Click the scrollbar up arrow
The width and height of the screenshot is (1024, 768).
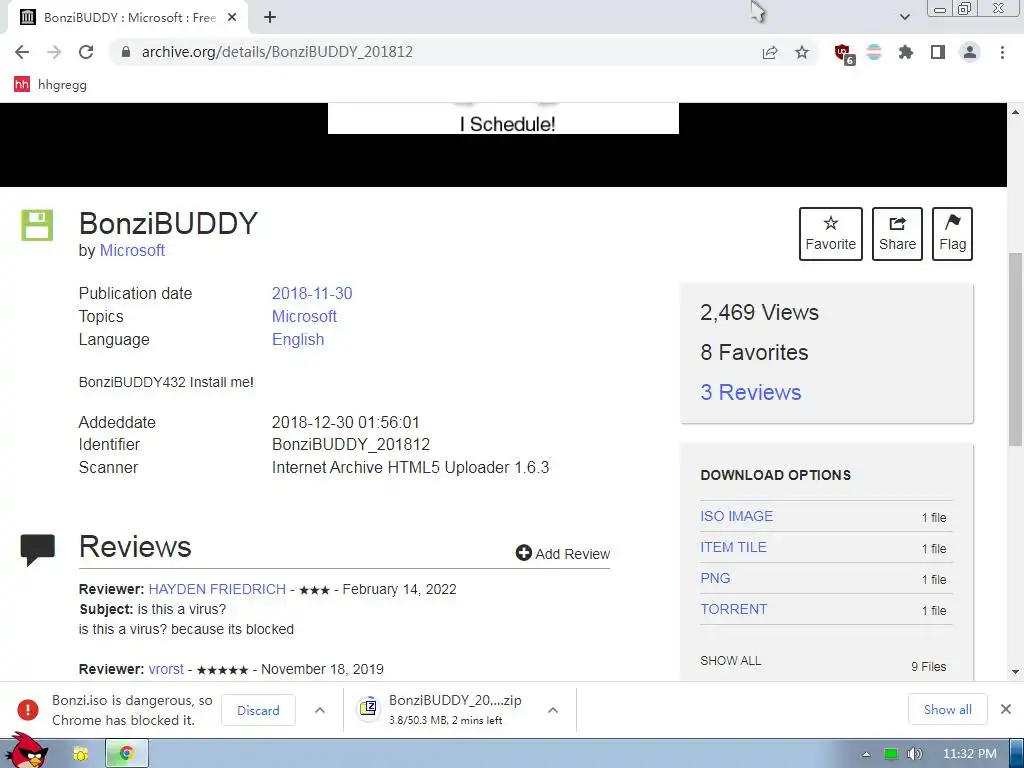pyautogui.click(x=1015, y=112)
